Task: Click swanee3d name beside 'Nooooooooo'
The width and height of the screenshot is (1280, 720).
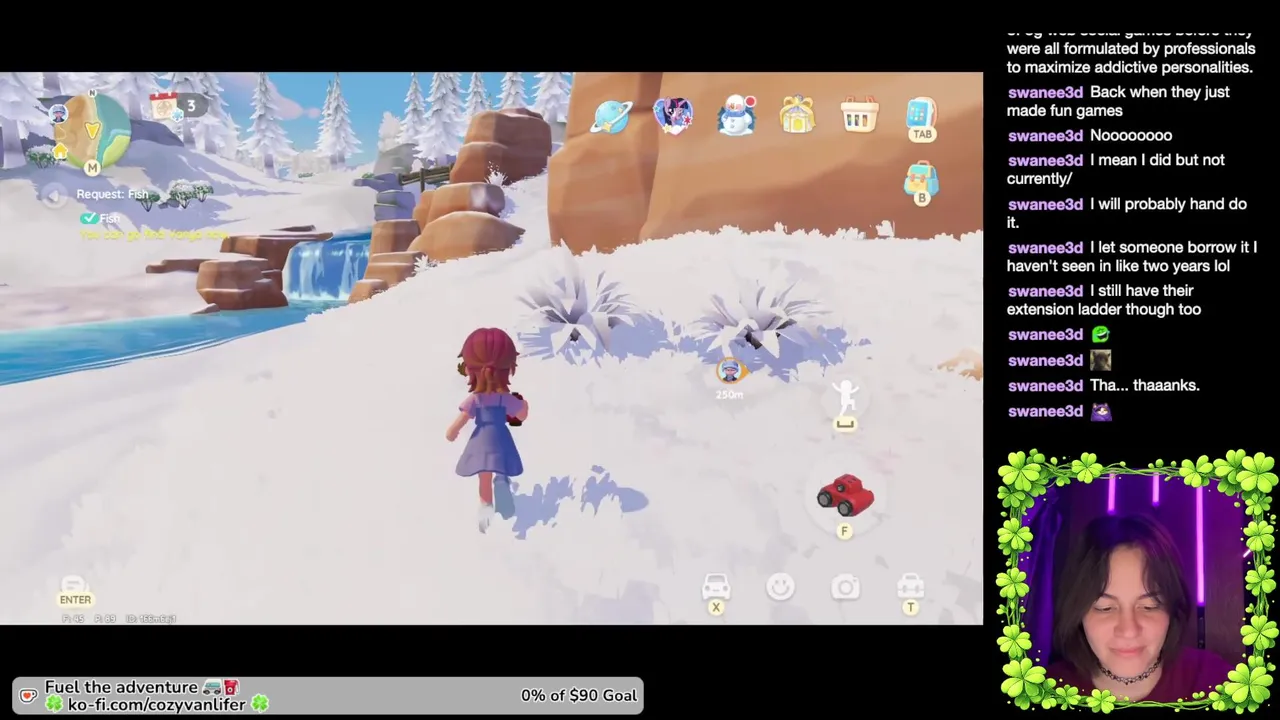Action: tap(1045, 135)
